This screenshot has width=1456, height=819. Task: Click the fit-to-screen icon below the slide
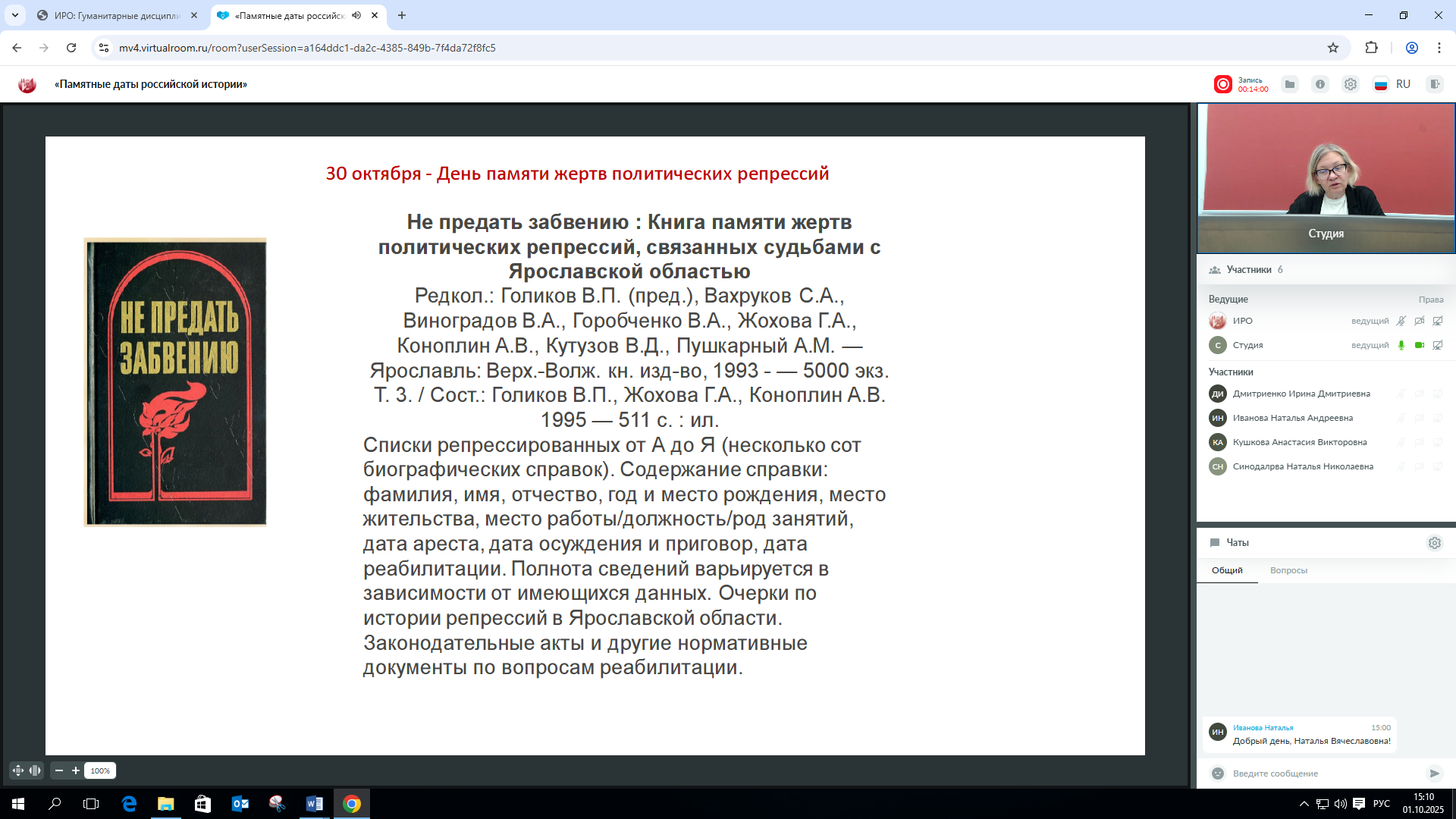pos(18,770)
